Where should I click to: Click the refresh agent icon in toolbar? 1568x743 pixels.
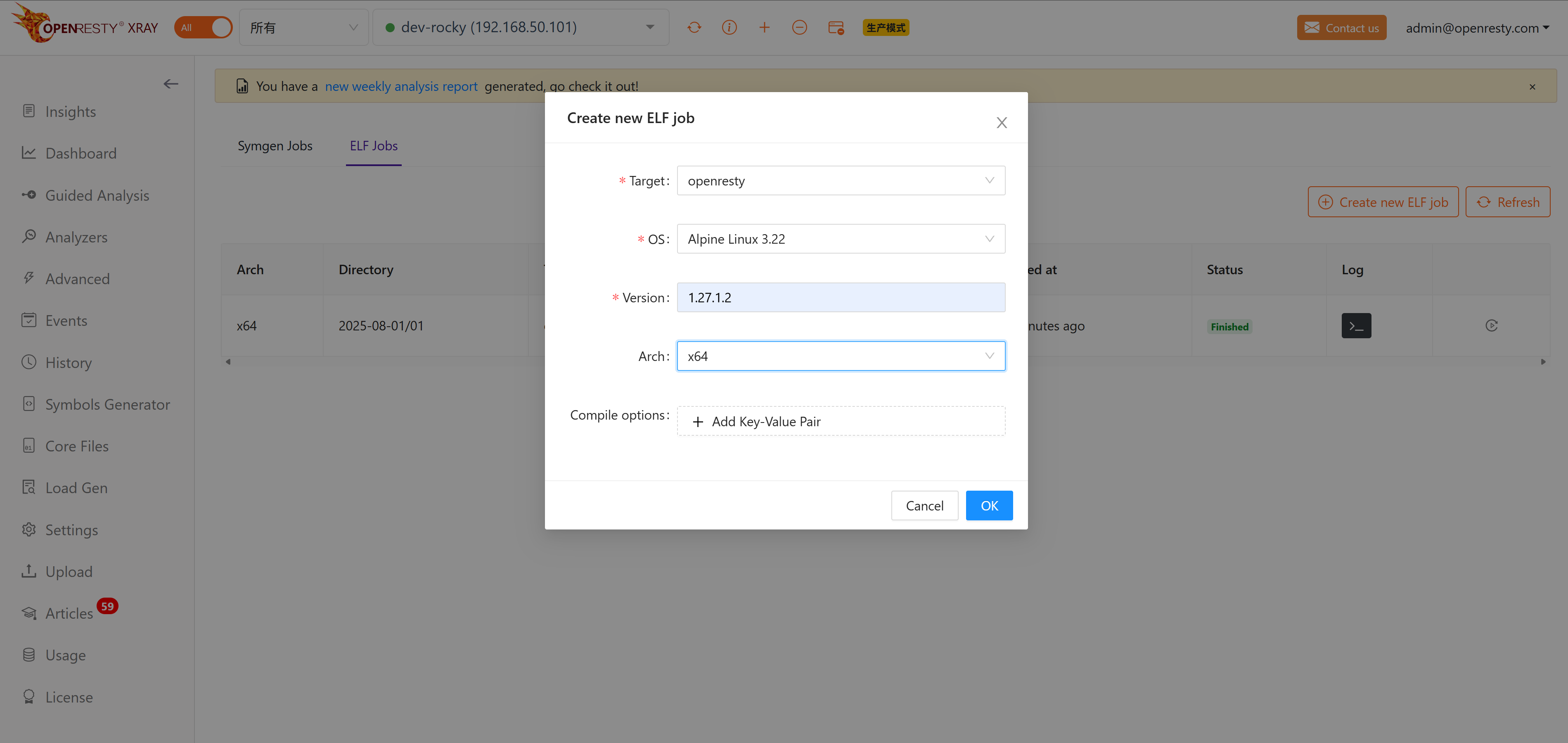694,27
